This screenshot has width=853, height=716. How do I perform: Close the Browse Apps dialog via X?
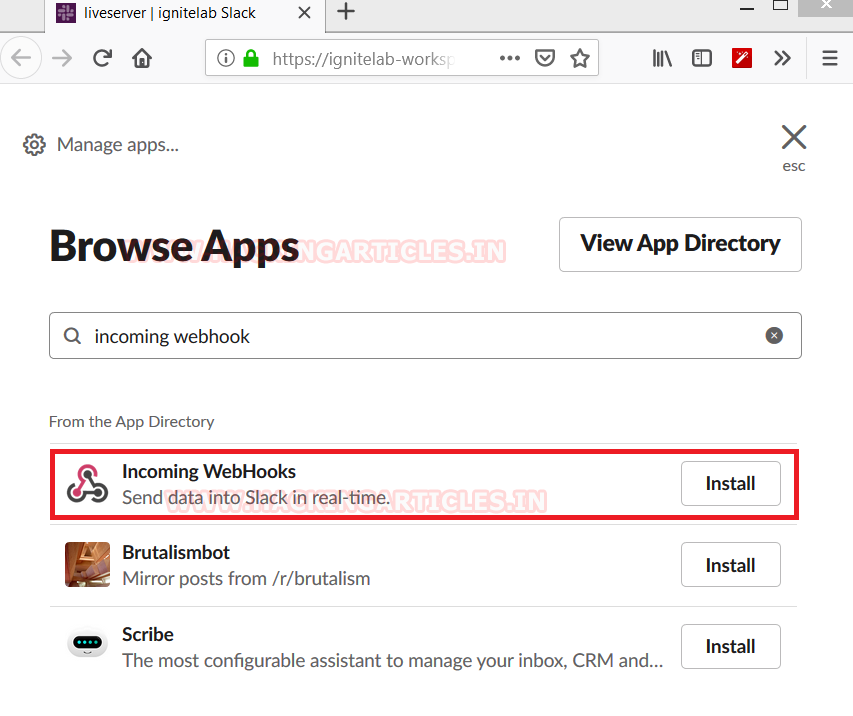tap(794, 137)
